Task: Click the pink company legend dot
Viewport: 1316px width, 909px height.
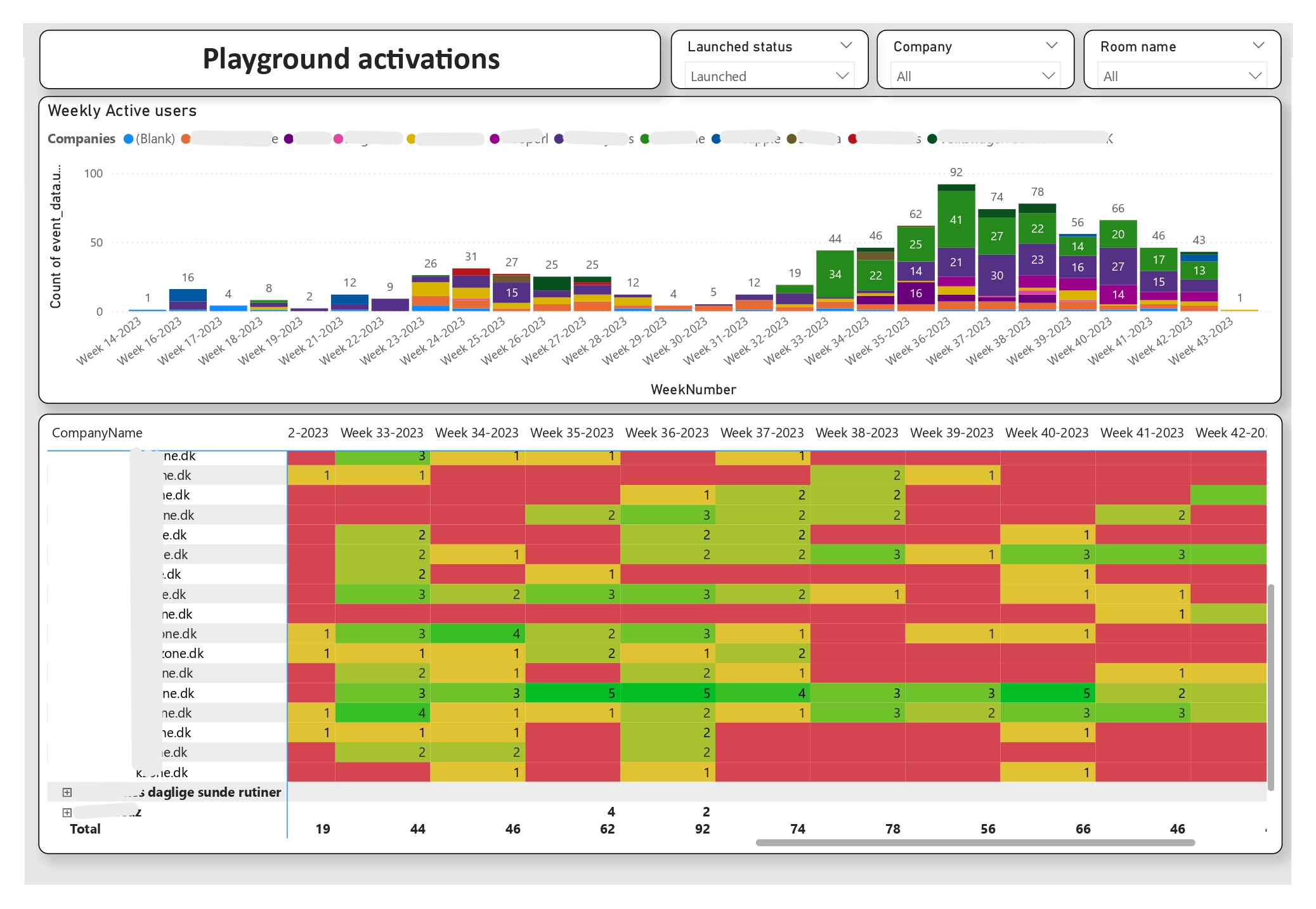Action: point(337,138)
